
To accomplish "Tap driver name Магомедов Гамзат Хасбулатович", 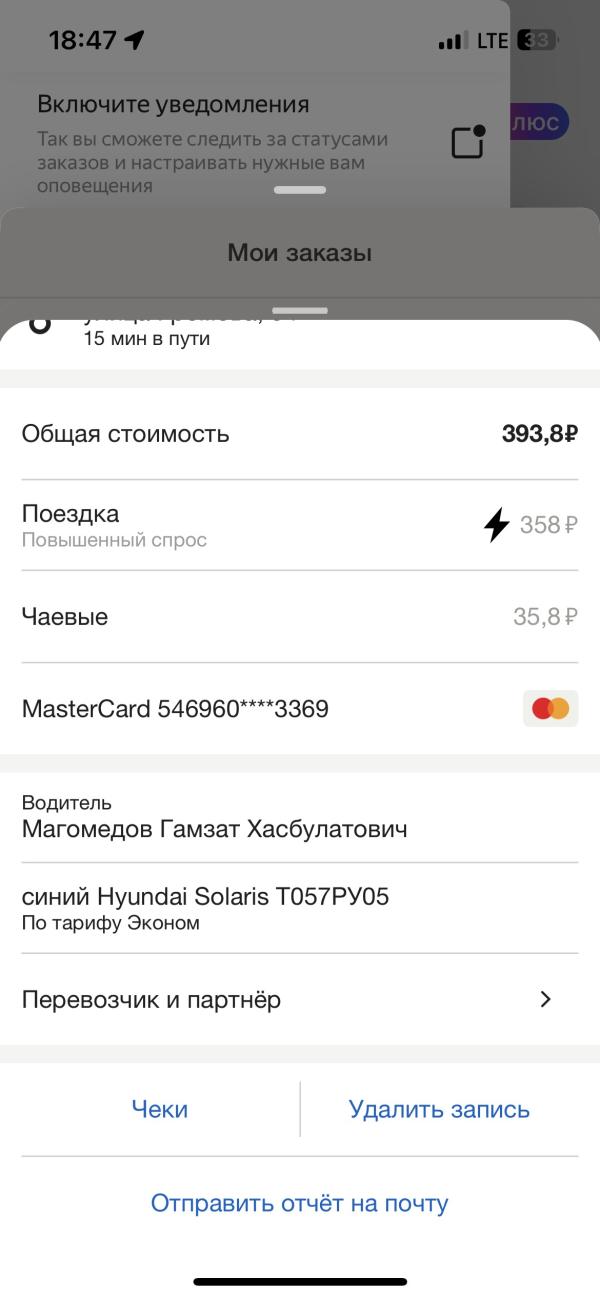I will pyautogui.click(x=214, y=829).
